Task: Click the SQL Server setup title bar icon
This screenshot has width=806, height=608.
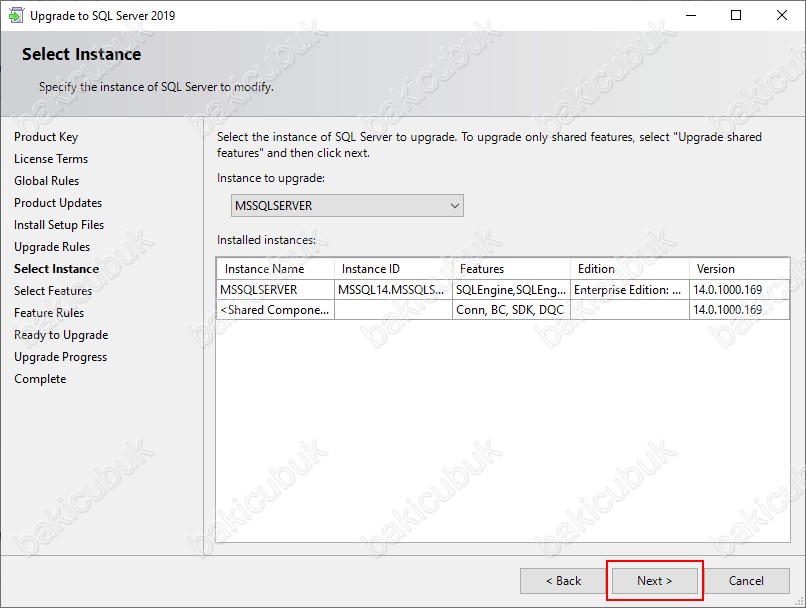Action: [16, 15]
